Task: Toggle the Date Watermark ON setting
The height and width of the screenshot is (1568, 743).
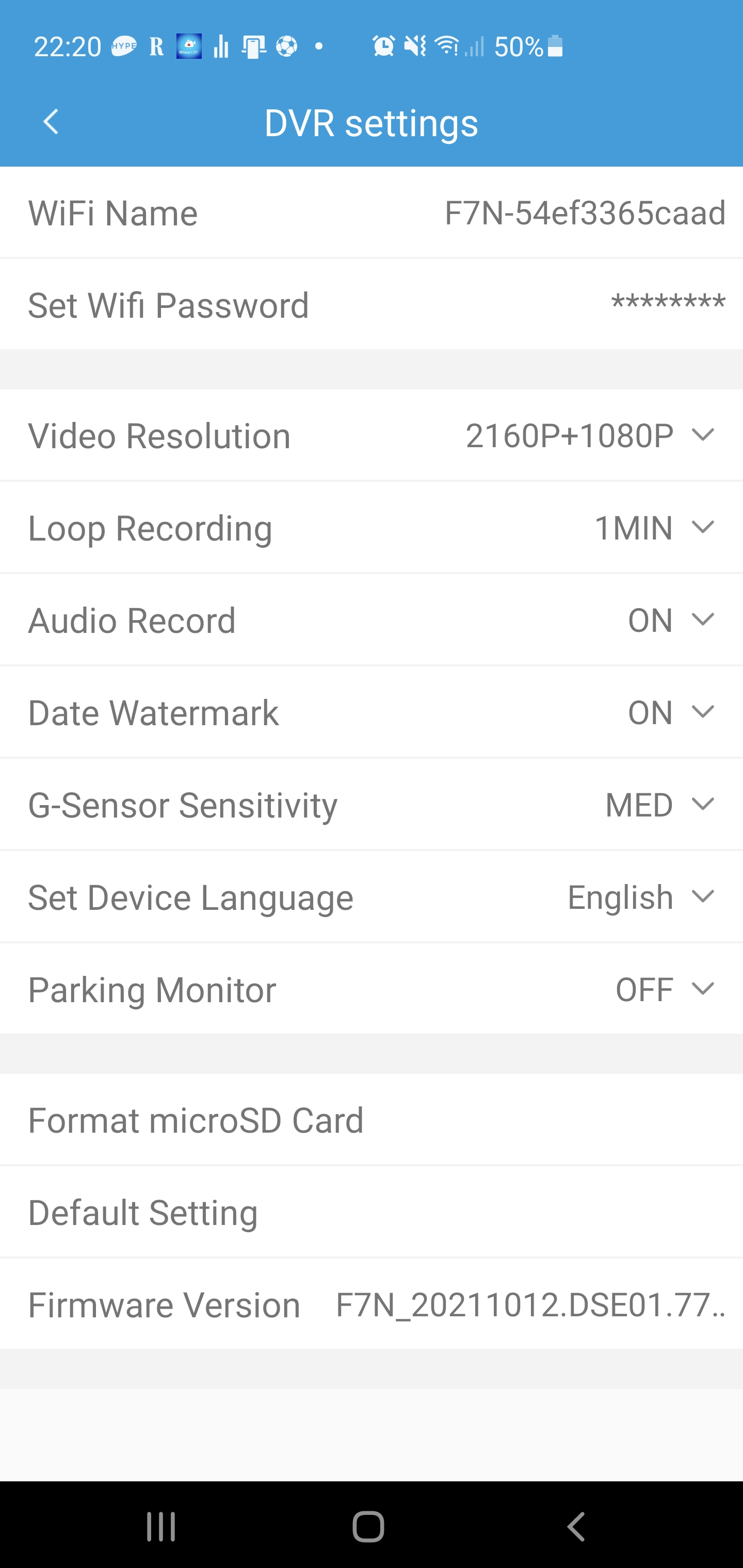Action: point(670,713)
